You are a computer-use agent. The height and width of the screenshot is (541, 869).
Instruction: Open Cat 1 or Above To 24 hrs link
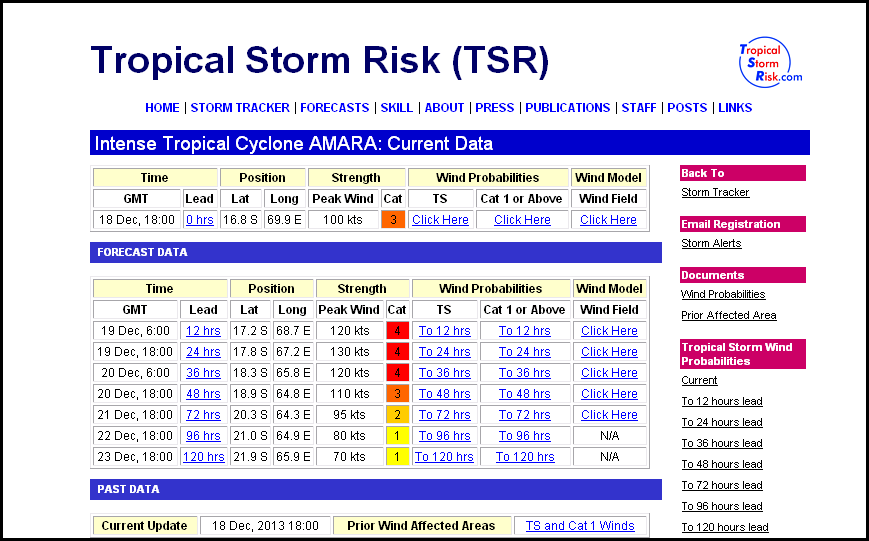click(524, 351)
